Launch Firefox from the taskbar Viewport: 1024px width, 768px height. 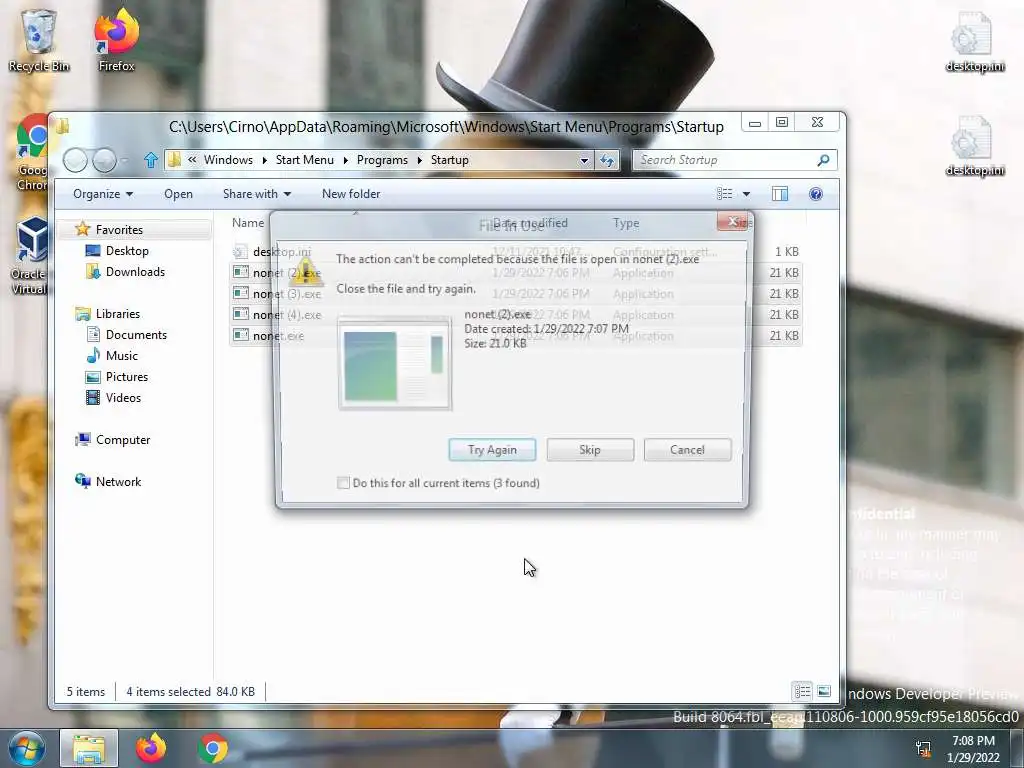point(151,748)
